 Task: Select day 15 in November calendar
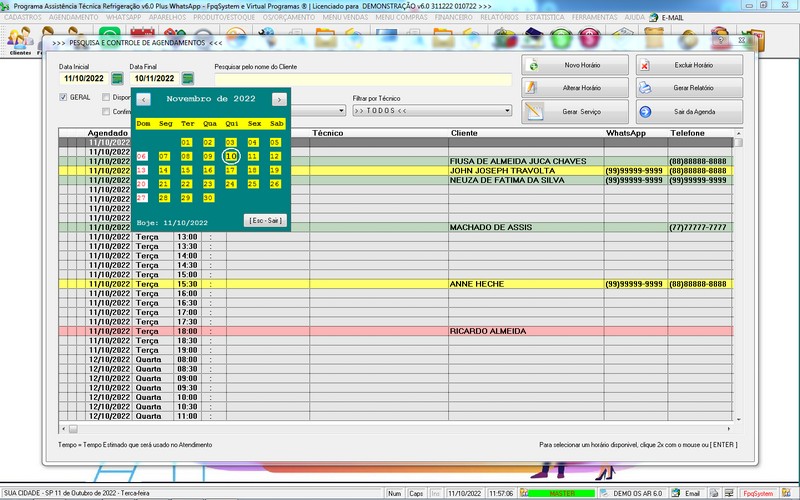[186, 170]
